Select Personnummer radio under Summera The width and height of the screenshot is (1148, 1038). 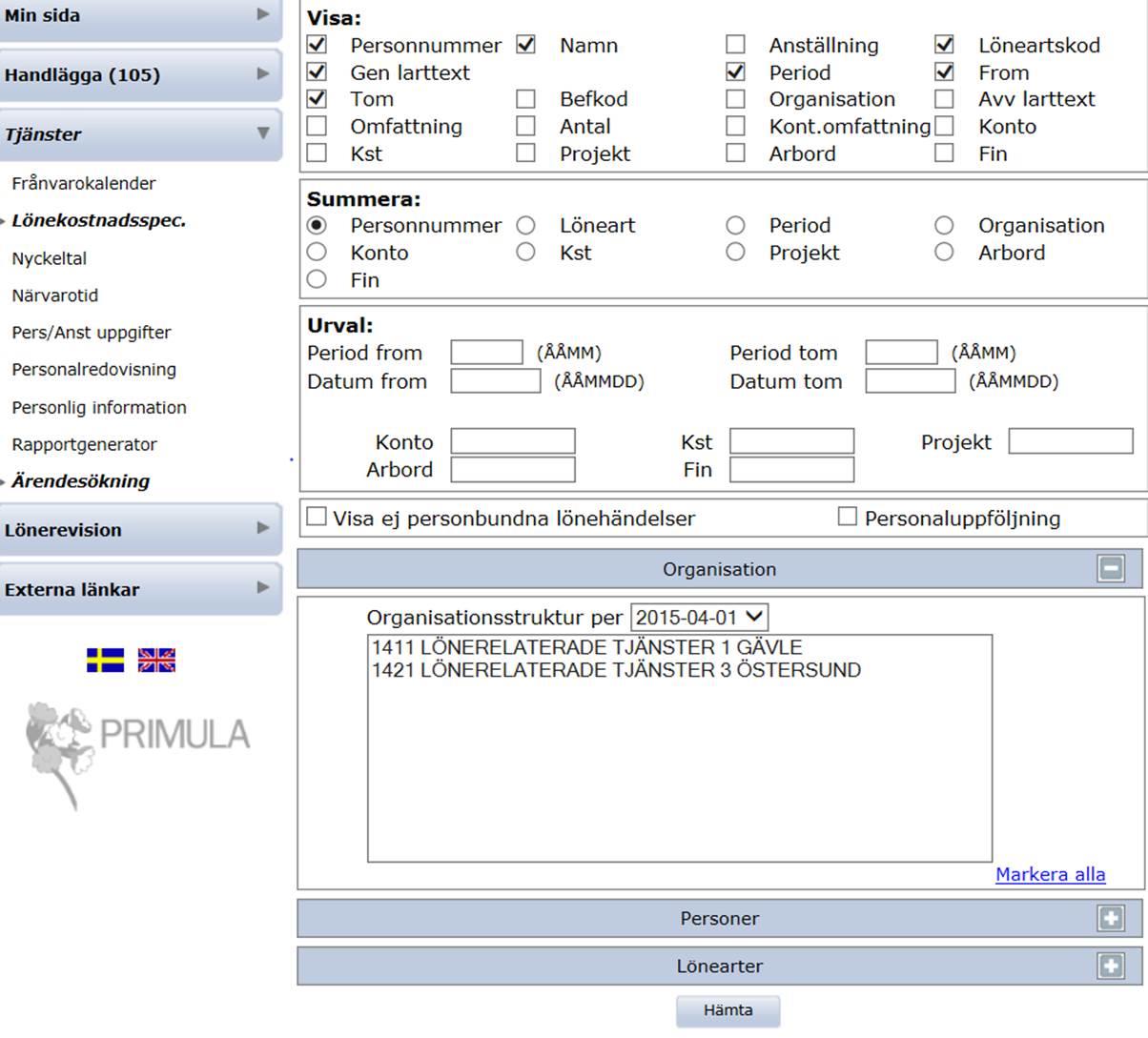[x=317, y=225]
